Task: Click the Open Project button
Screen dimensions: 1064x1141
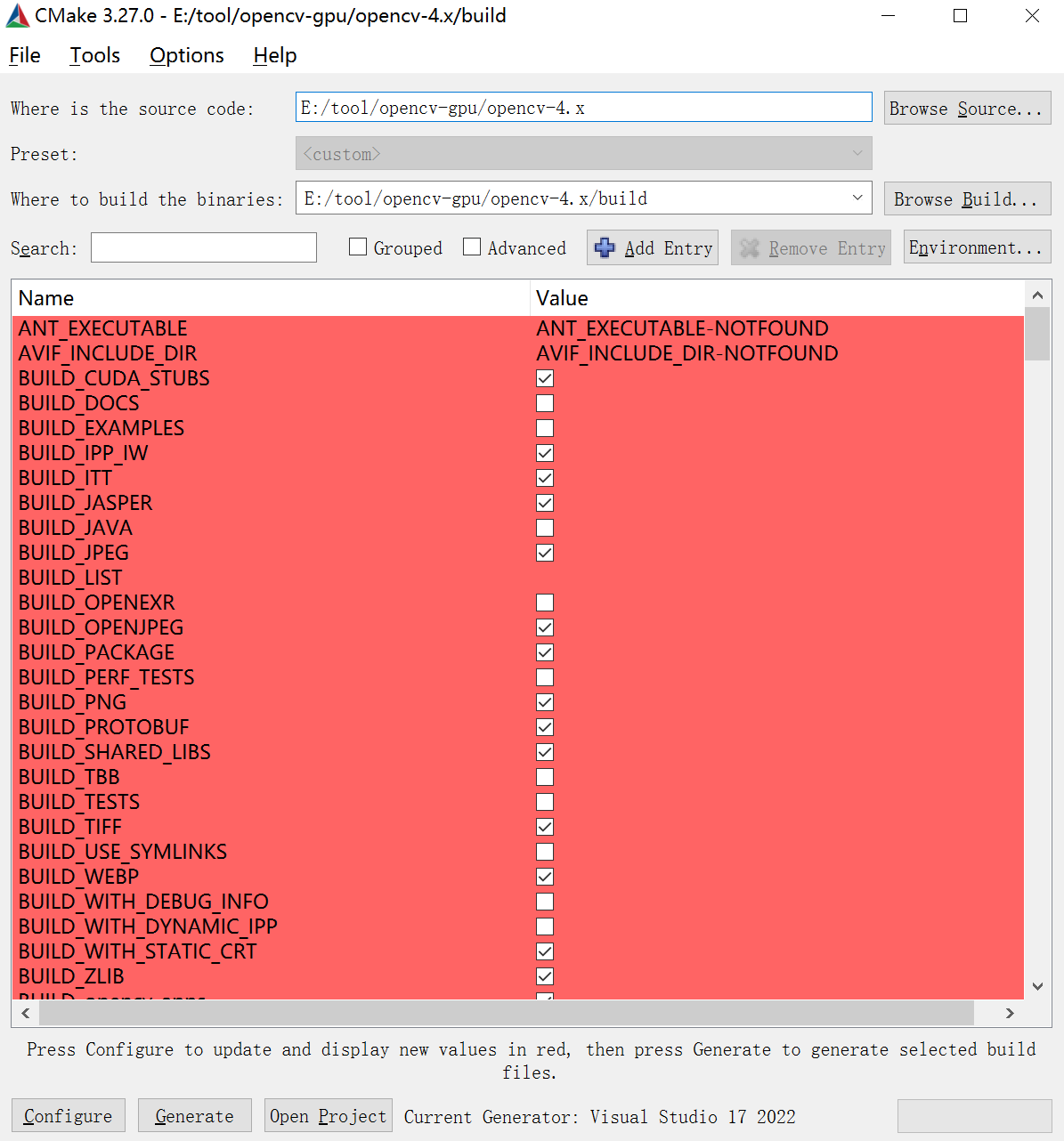Action: [x=329, y=1116]
